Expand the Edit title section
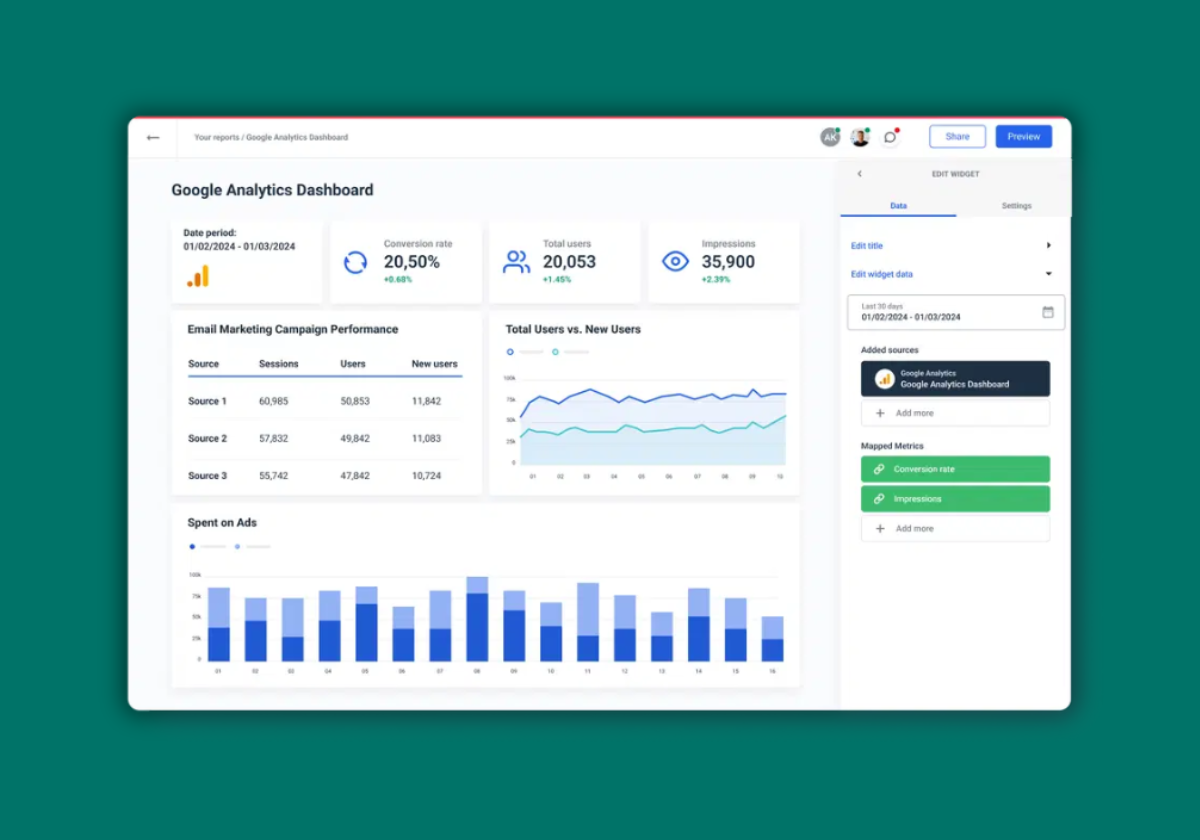1200x840 pixels. [x=951, y=246]
